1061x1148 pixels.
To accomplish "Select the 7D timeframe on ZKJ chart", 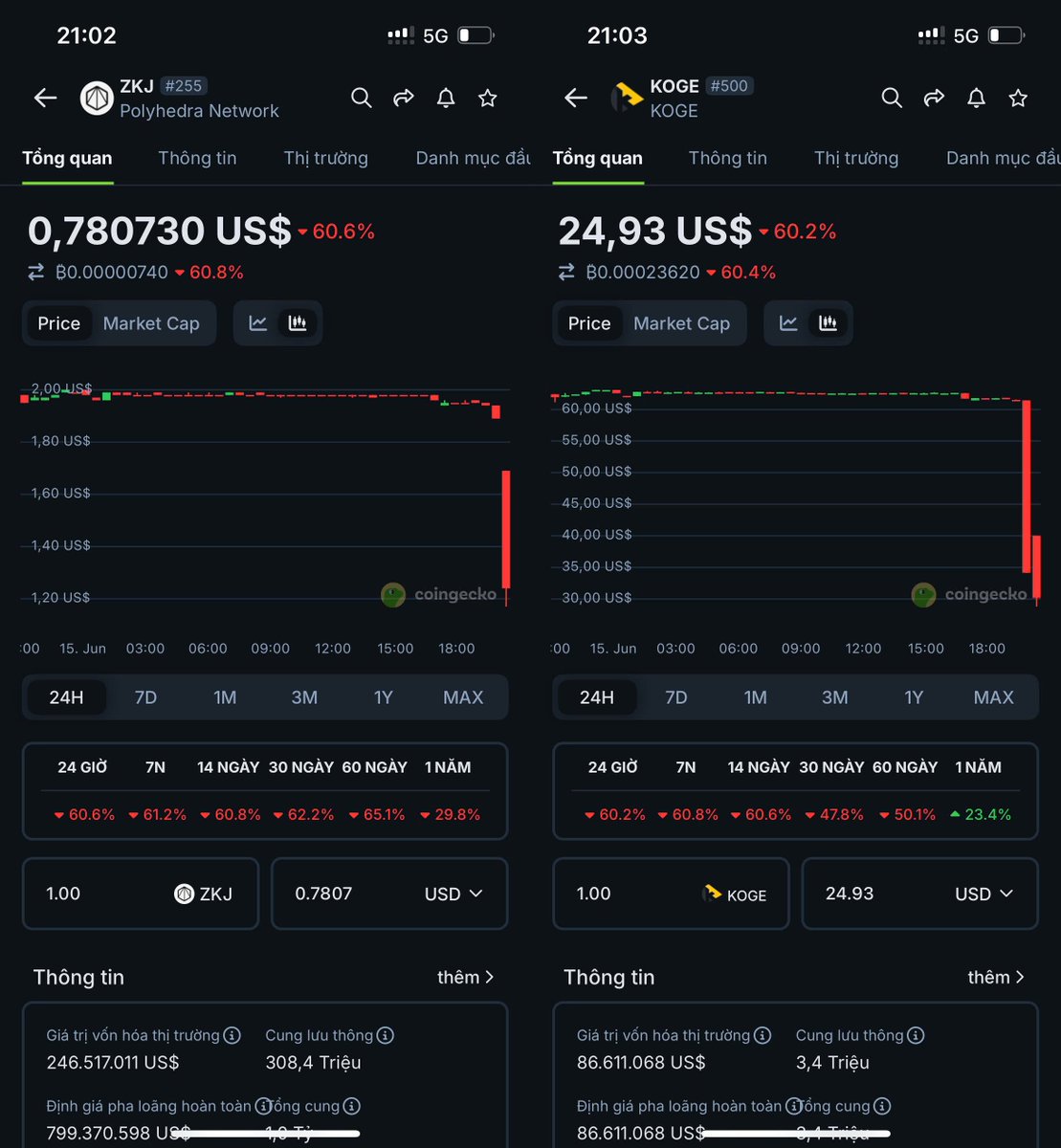I will [145, 697].
